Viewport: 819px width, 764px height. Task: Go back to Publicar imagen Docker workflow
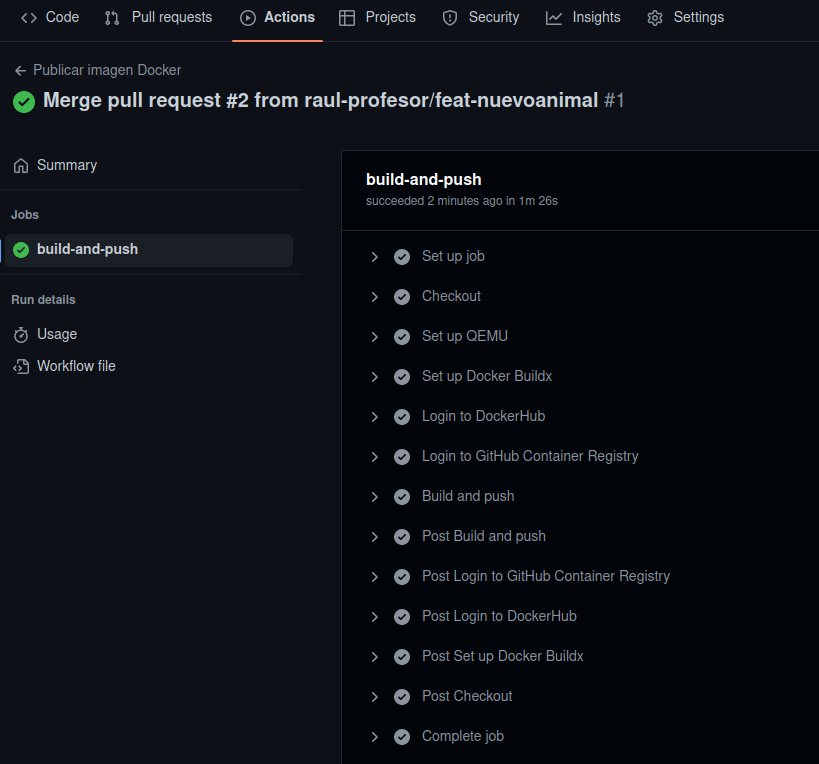107,71
